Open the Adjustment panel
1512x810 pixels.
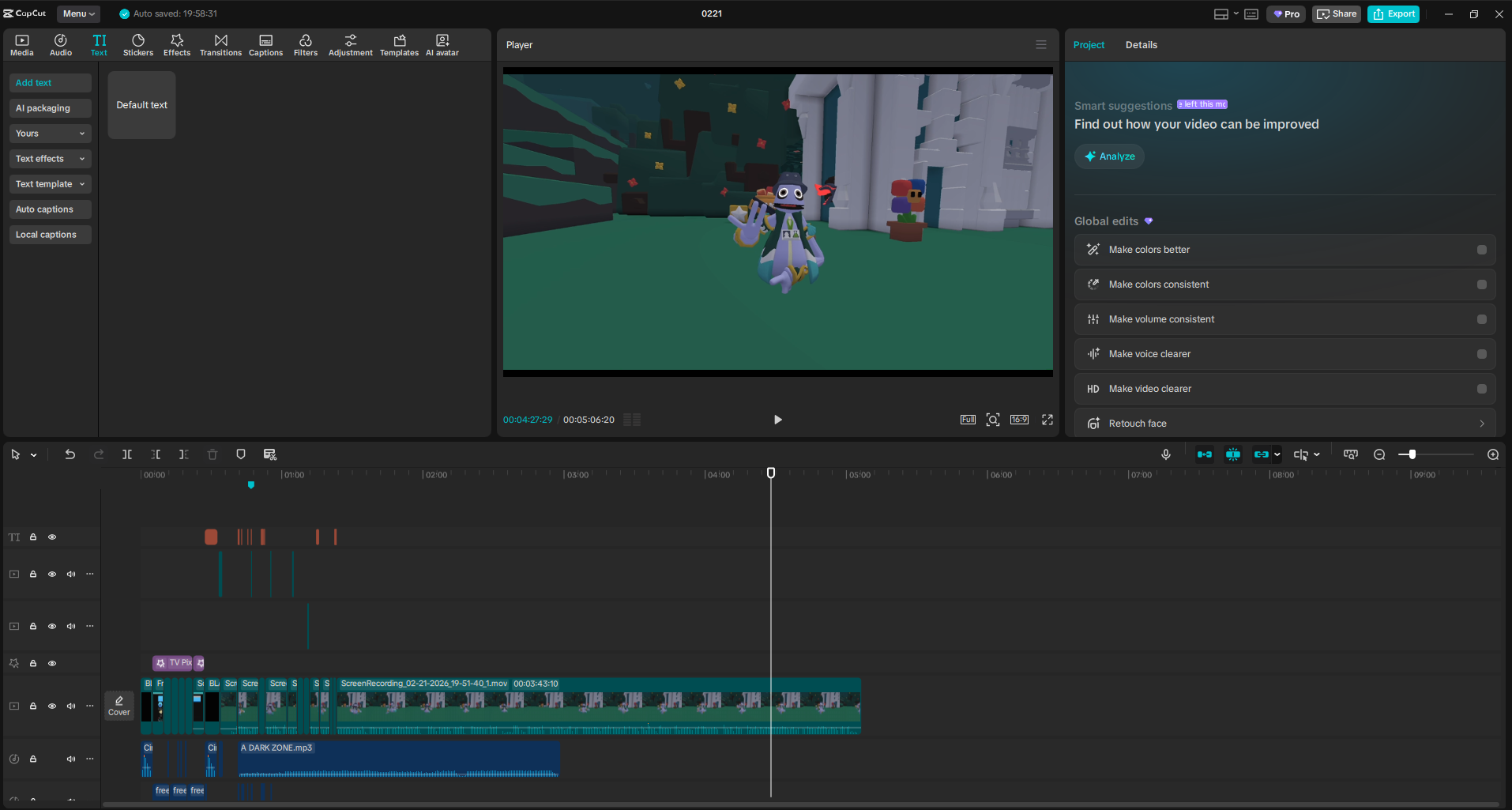[351, 45]
